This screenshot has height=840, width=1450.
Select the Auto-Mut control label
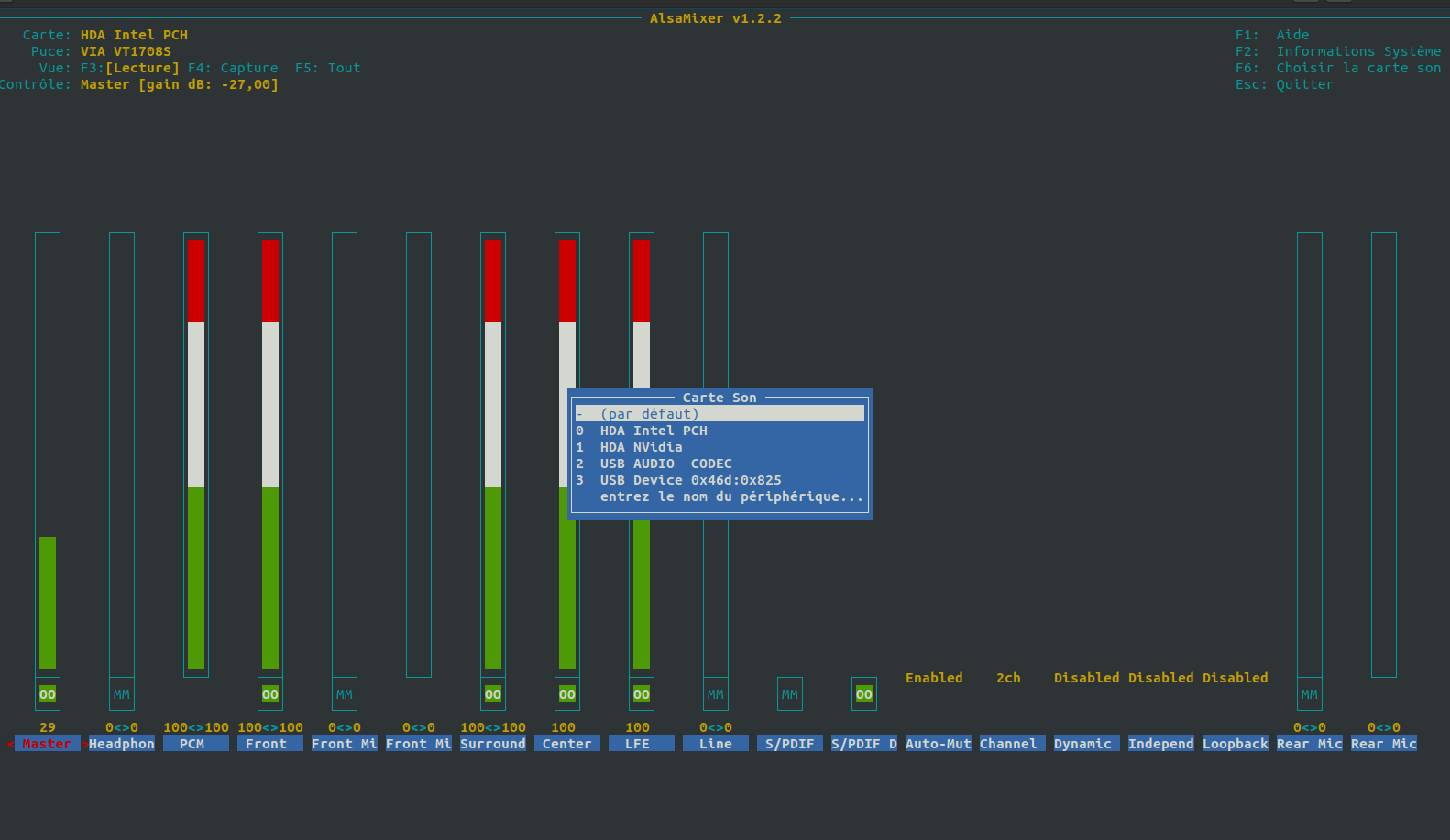939,744
